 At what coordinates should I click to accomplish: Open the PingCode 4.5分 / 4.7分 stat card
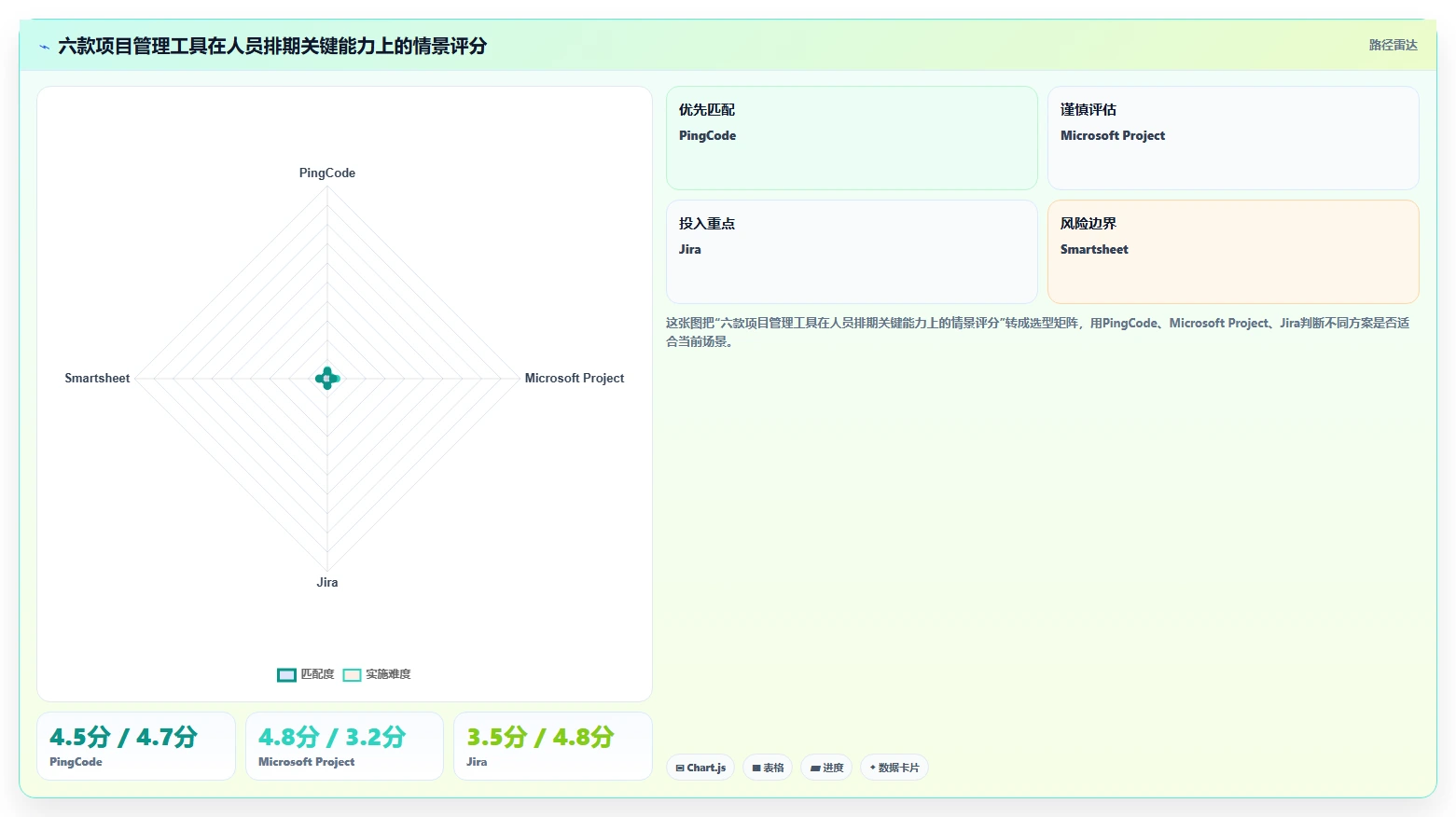point(136,746)
